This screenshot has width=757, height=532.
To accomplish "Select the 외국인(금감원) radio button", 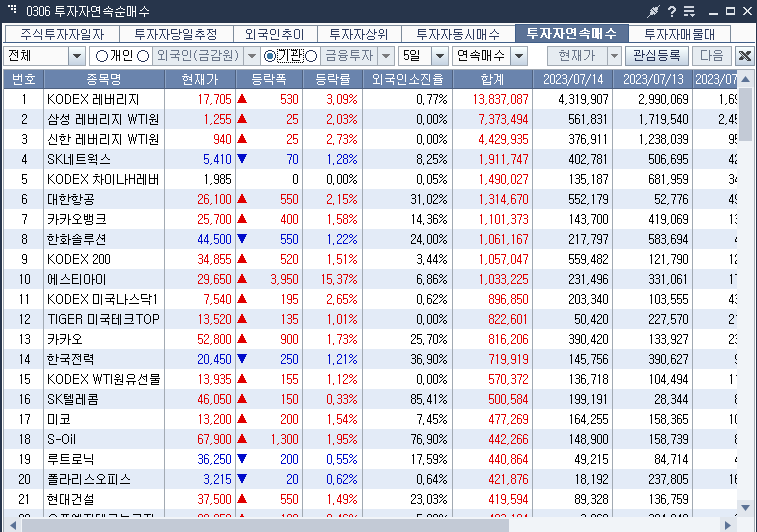I will pos(143,56).
